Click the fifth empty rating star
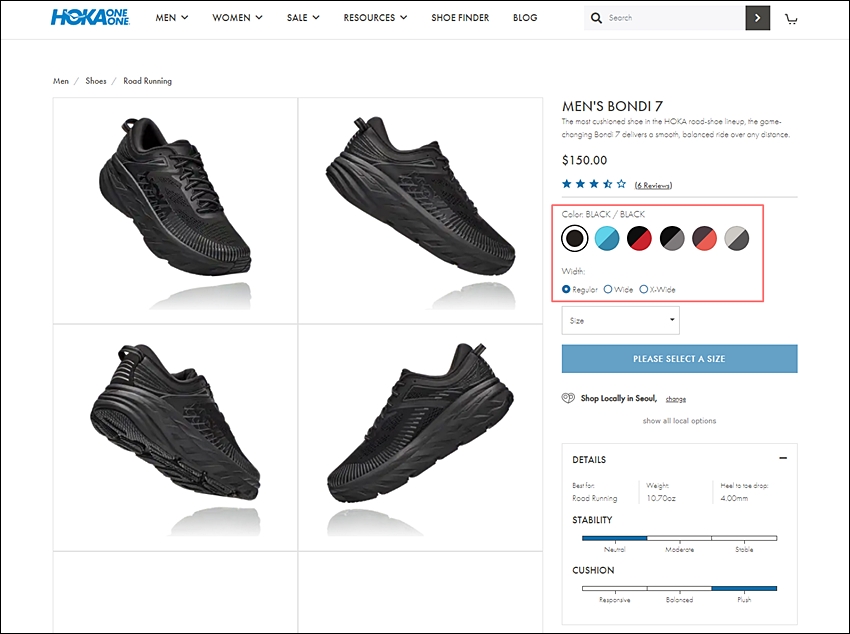Screen dimensions: 850x634 (x=621, y=184)
